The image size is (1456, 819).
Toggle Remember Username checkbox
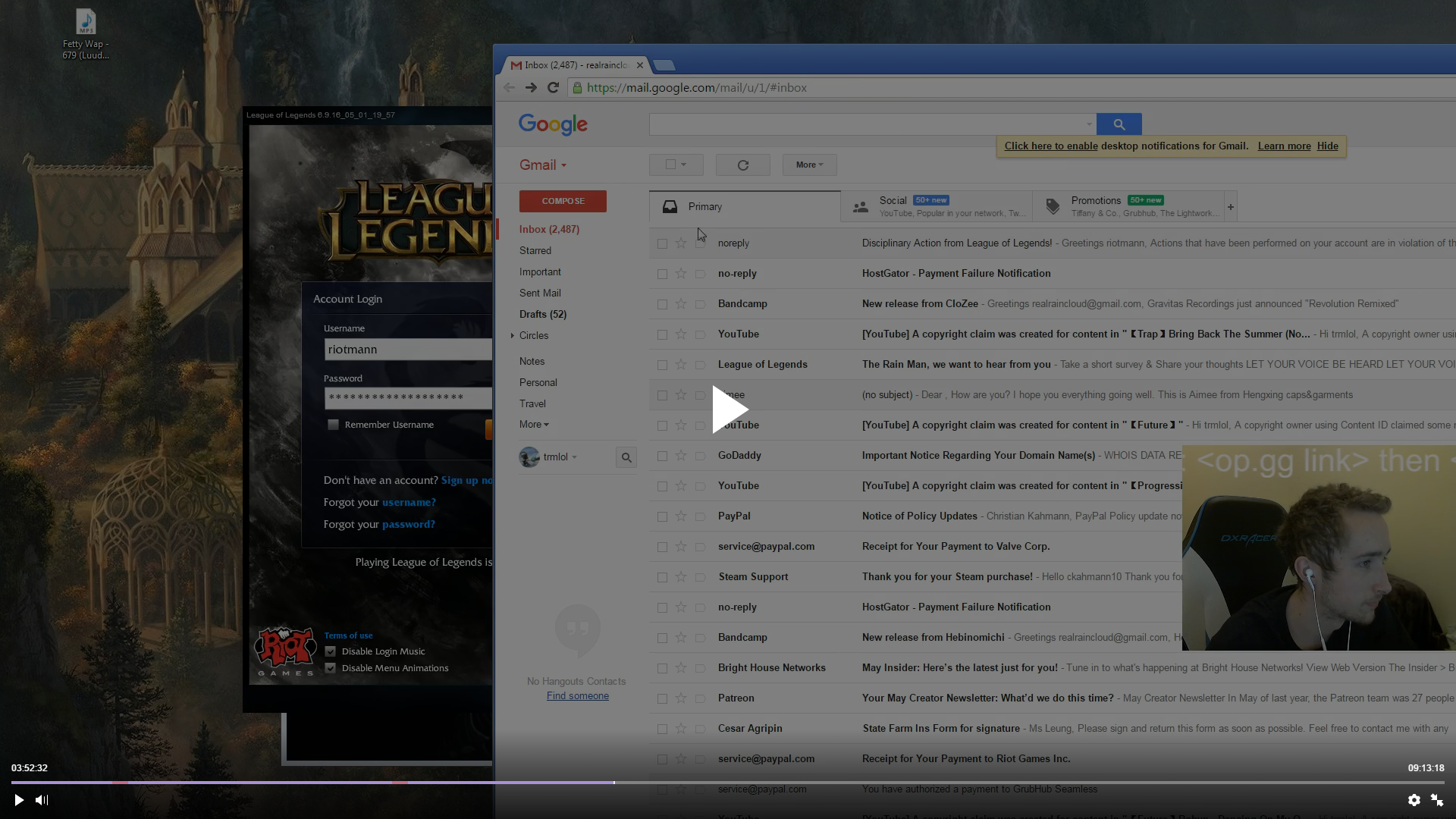click(333, 425)
